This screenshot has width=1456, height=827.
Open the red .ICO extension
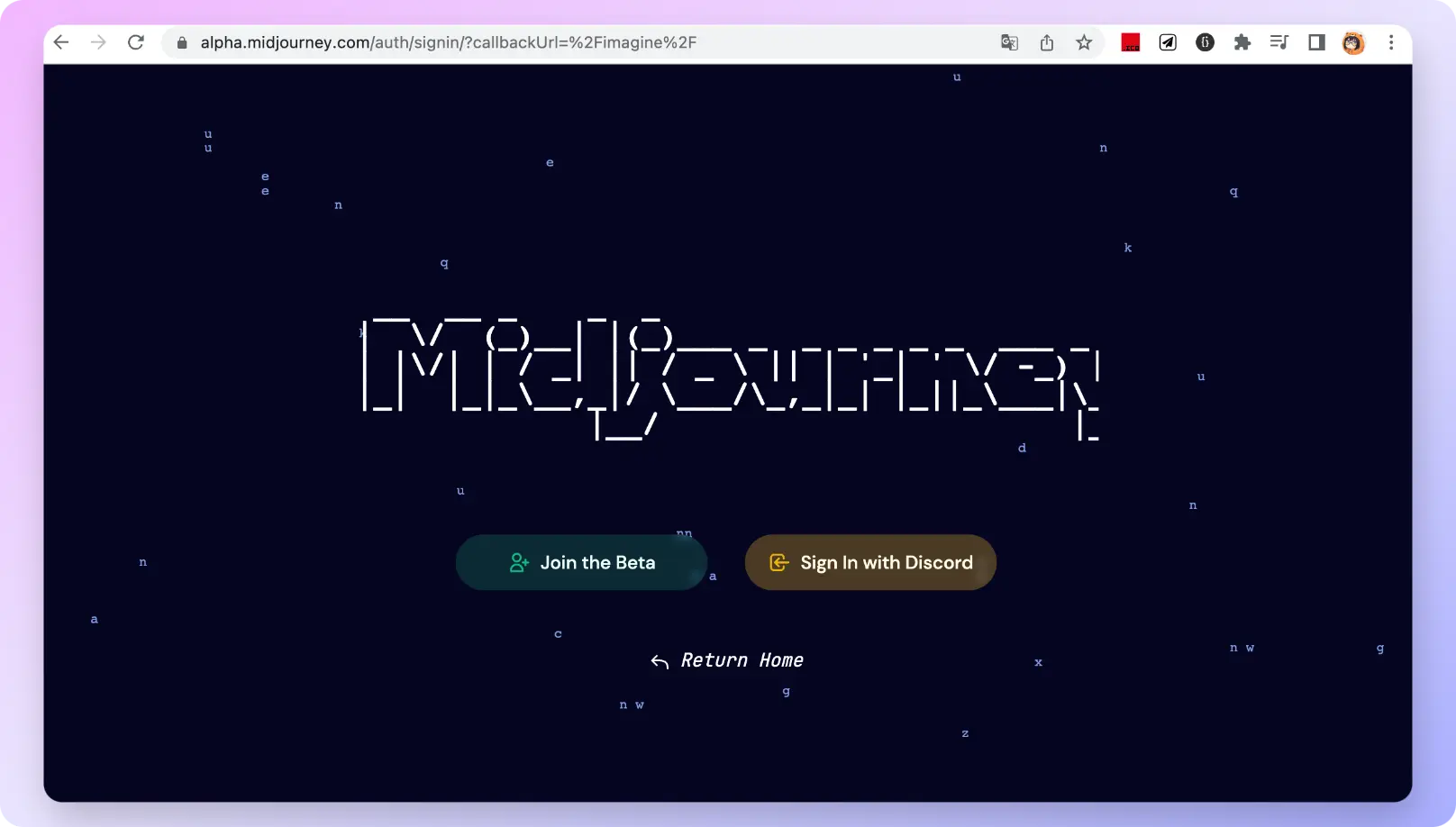[x=1130, y=42]
